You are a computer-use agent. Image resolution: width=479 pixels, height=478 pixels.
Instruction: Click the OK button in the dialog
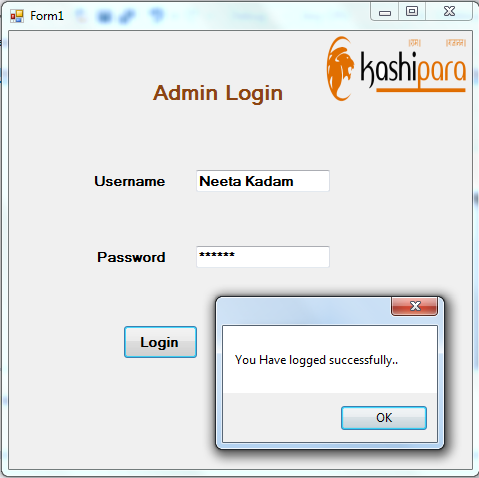[384, 418]
